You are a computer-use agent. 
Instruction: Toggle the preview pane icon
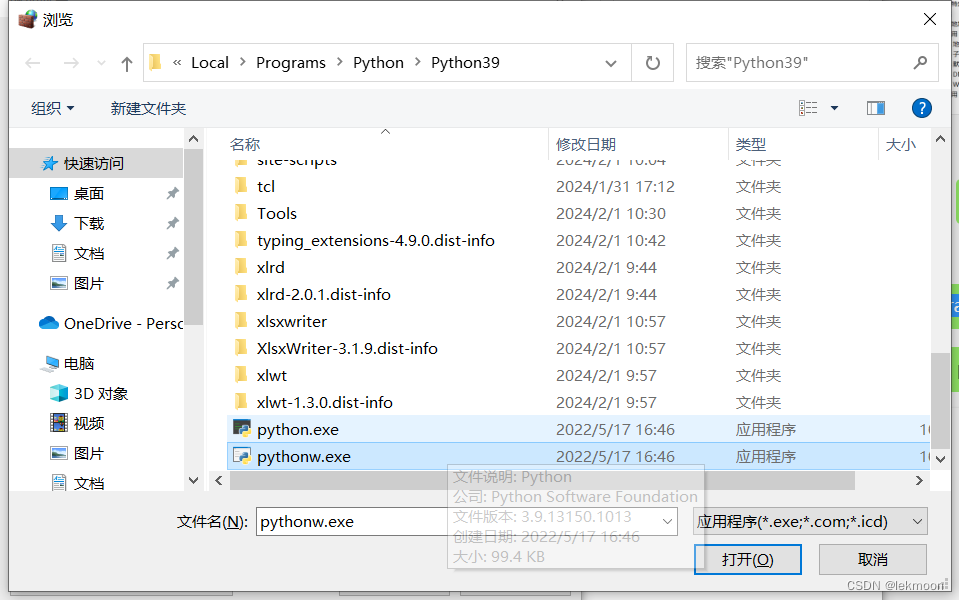click(x=876, y=108)
